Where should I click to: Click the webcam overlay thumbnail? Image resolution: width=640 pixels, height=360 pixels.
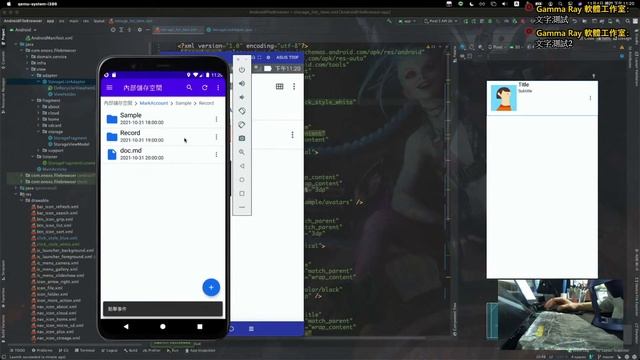pos(561,314)
